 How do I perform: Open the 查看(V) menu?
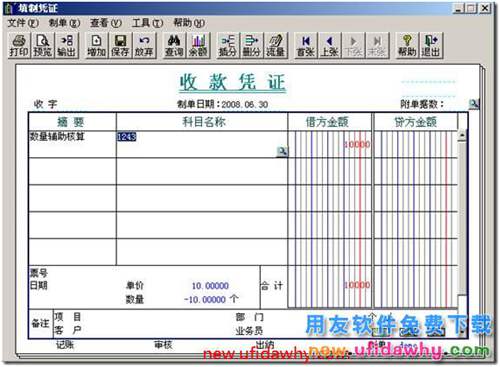point(106,23)
